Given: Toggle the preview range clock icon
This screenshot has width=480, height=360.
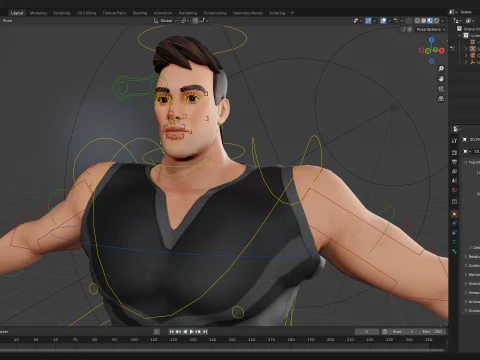Looking at the screenshot, I should (384, 332).
